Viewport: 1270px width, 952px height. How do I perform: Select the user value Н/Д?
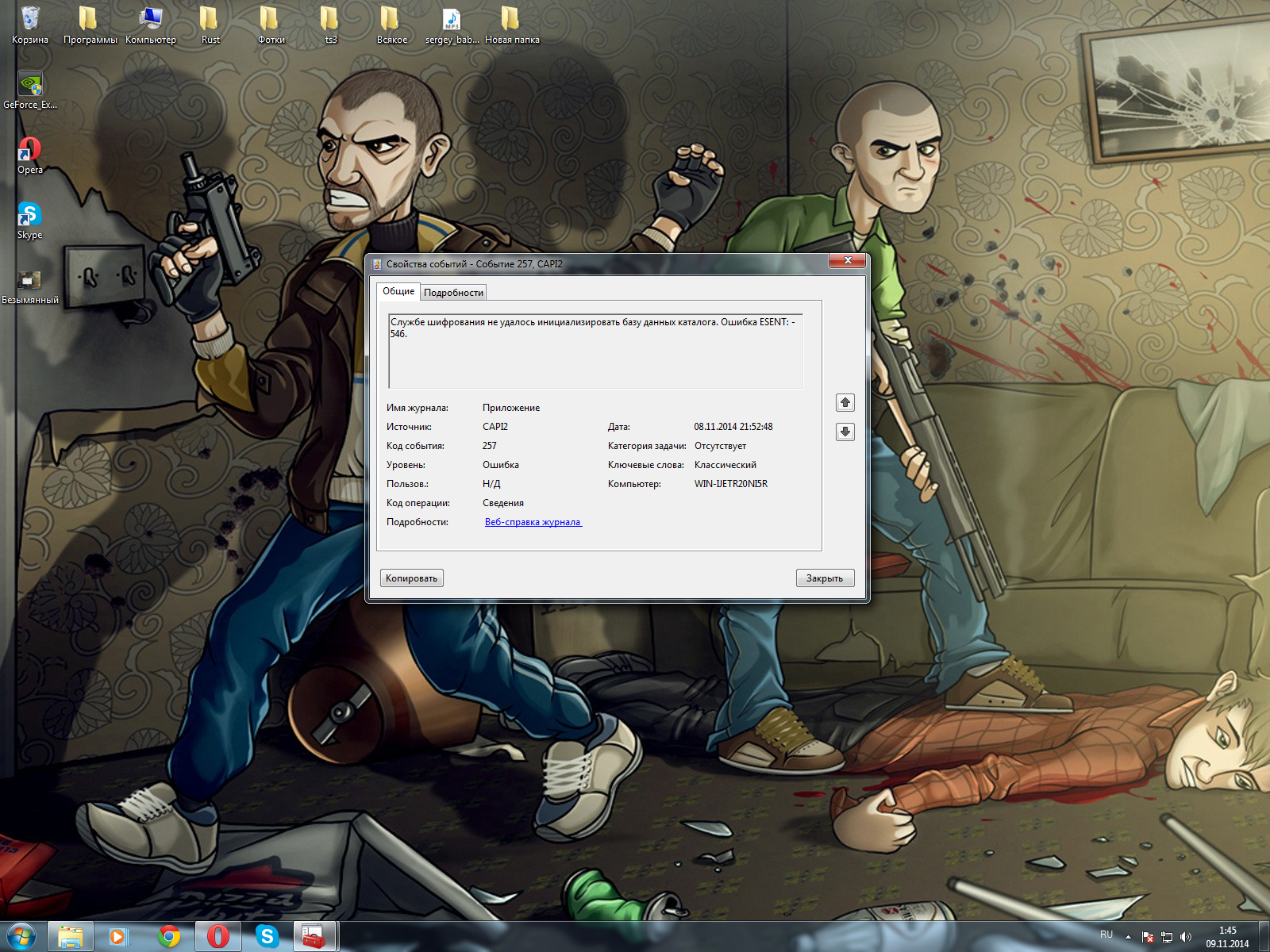(491, 484)
